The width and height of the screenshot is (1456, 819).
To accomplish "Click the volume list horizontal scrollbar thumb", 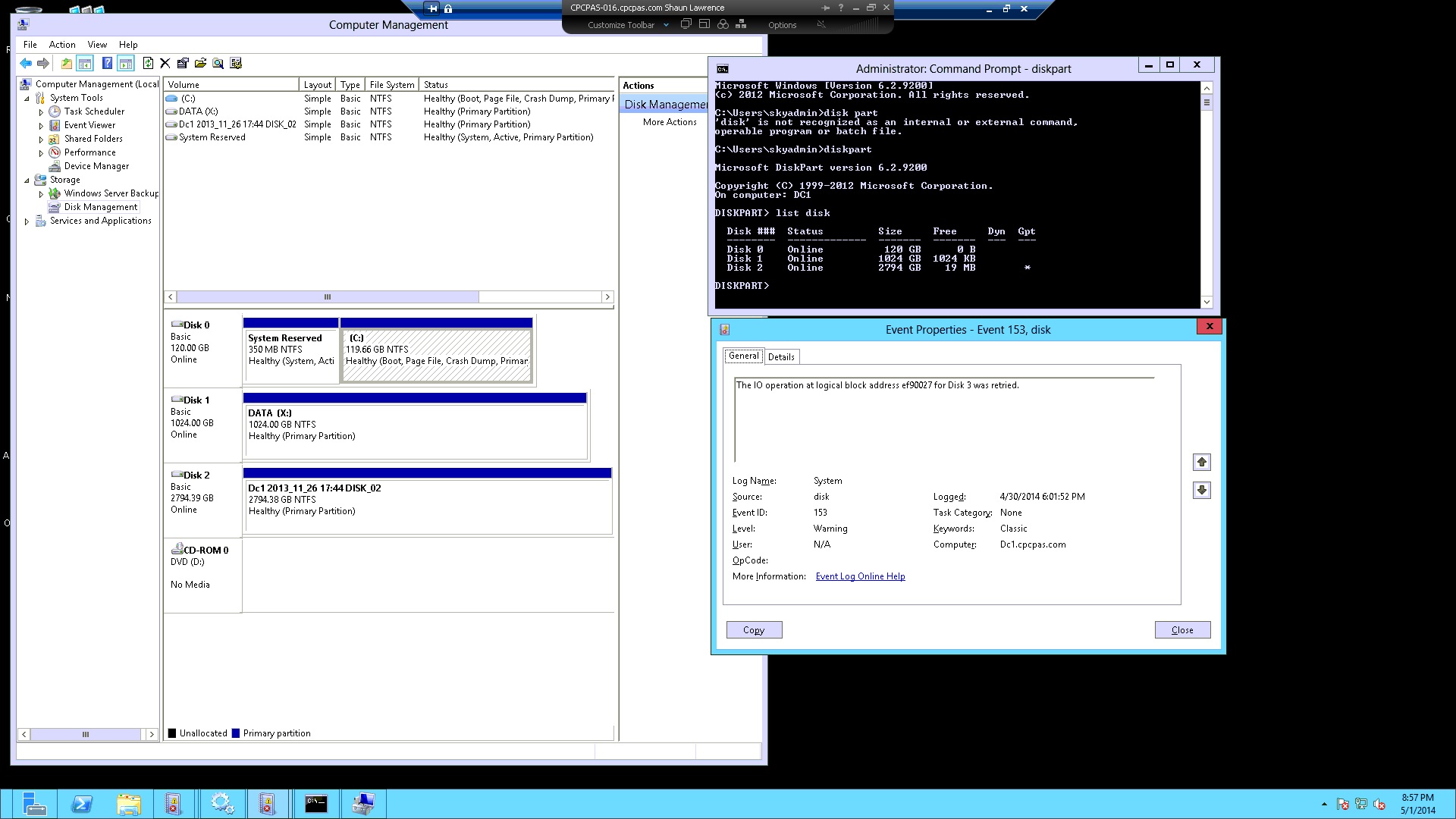I will pyautogui.click(x=328, y=297).
